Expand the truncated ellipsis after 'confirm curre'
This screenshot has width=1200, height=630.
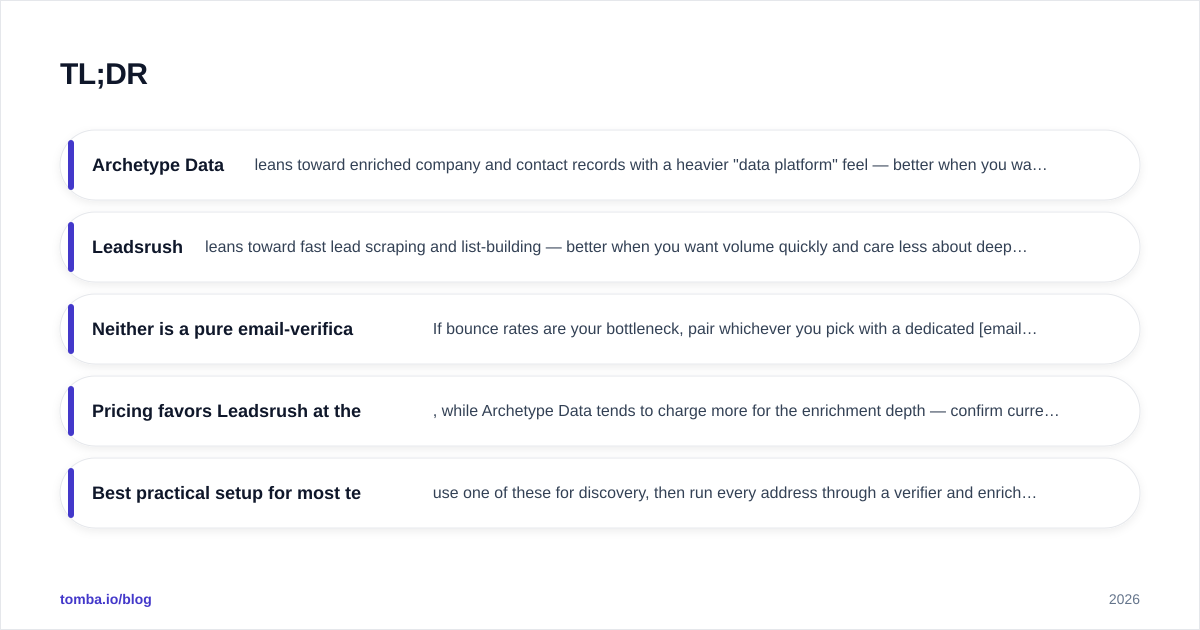(x=1054, y=411)
